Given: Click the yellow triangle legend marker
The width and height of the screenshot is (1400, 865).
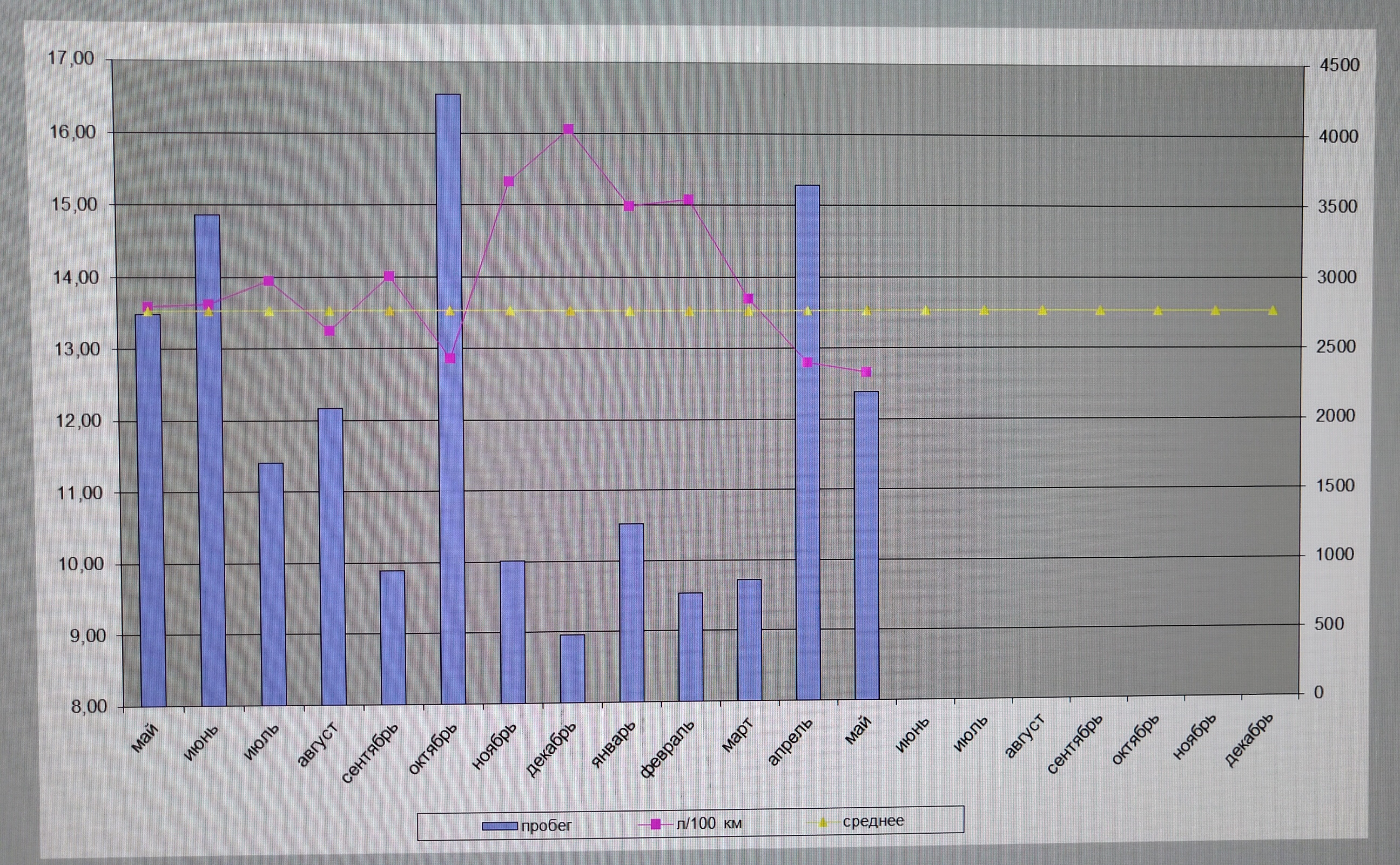Looking at the screenshot, I should coord(823,823).
